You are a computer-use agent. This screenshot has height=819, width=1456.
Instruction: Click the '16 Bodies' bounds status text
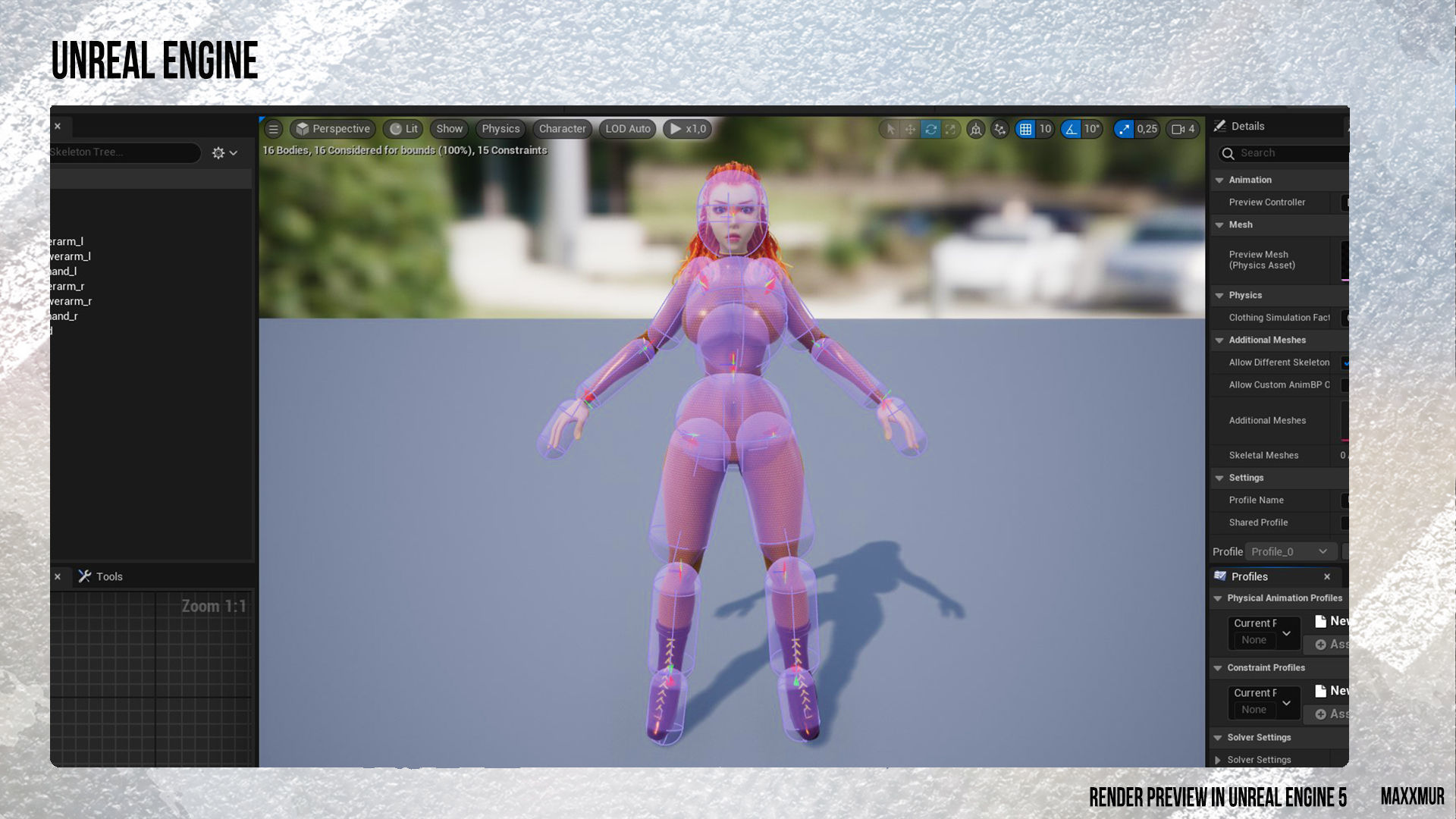pos(404,150)
